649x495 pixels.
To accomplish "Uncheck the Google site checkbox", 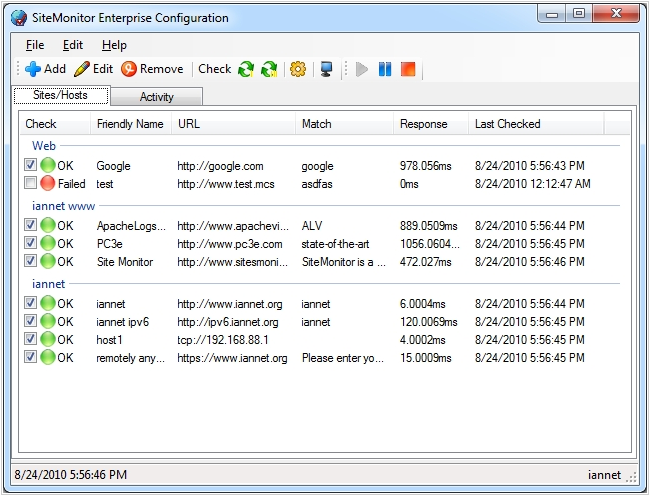I will coord(31,166).
